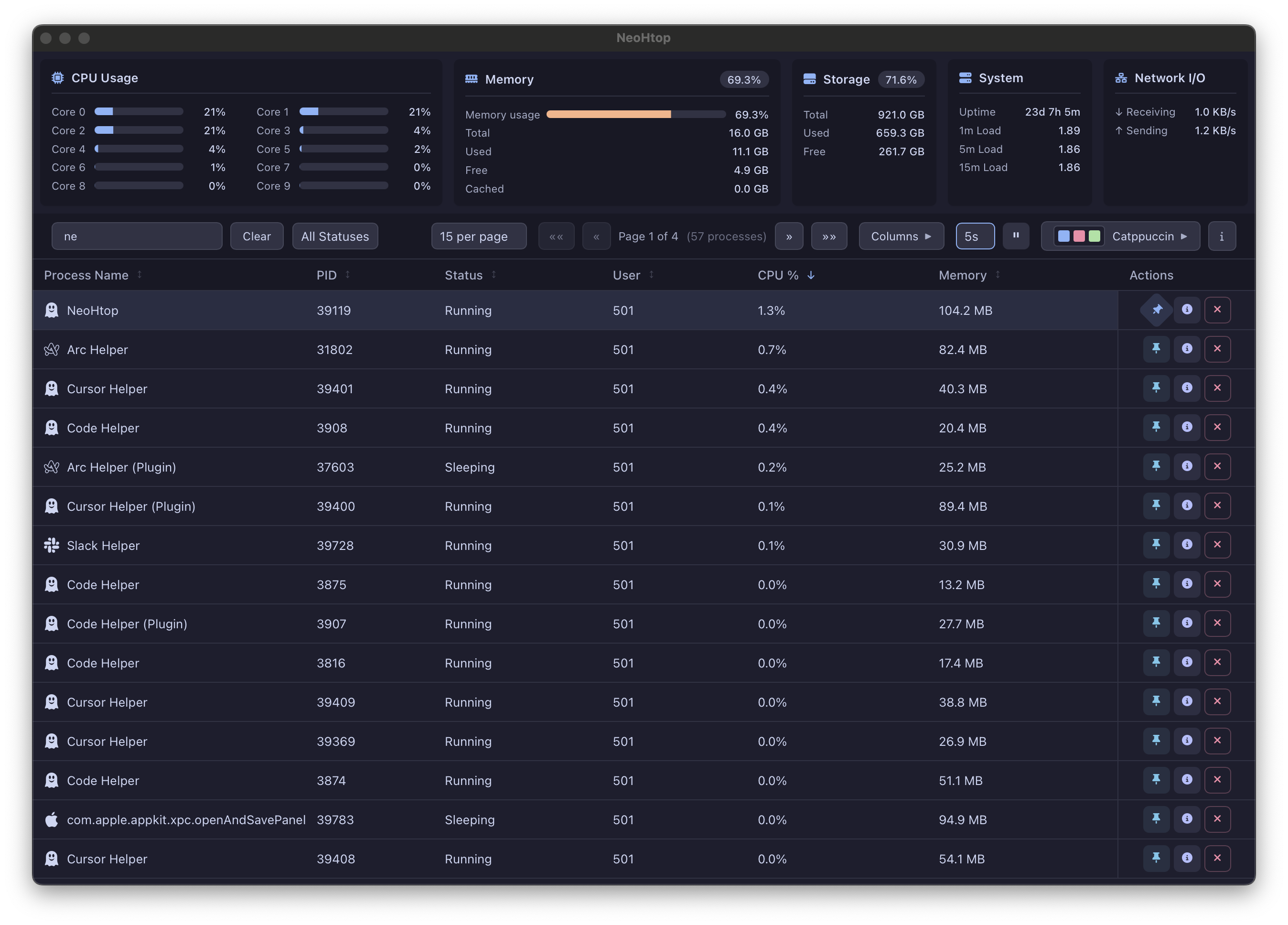Kill com.apple.appkit.xpc.openAndSavePanel process
This screenshot has width=1288, height=925.
click(1217, 819)
